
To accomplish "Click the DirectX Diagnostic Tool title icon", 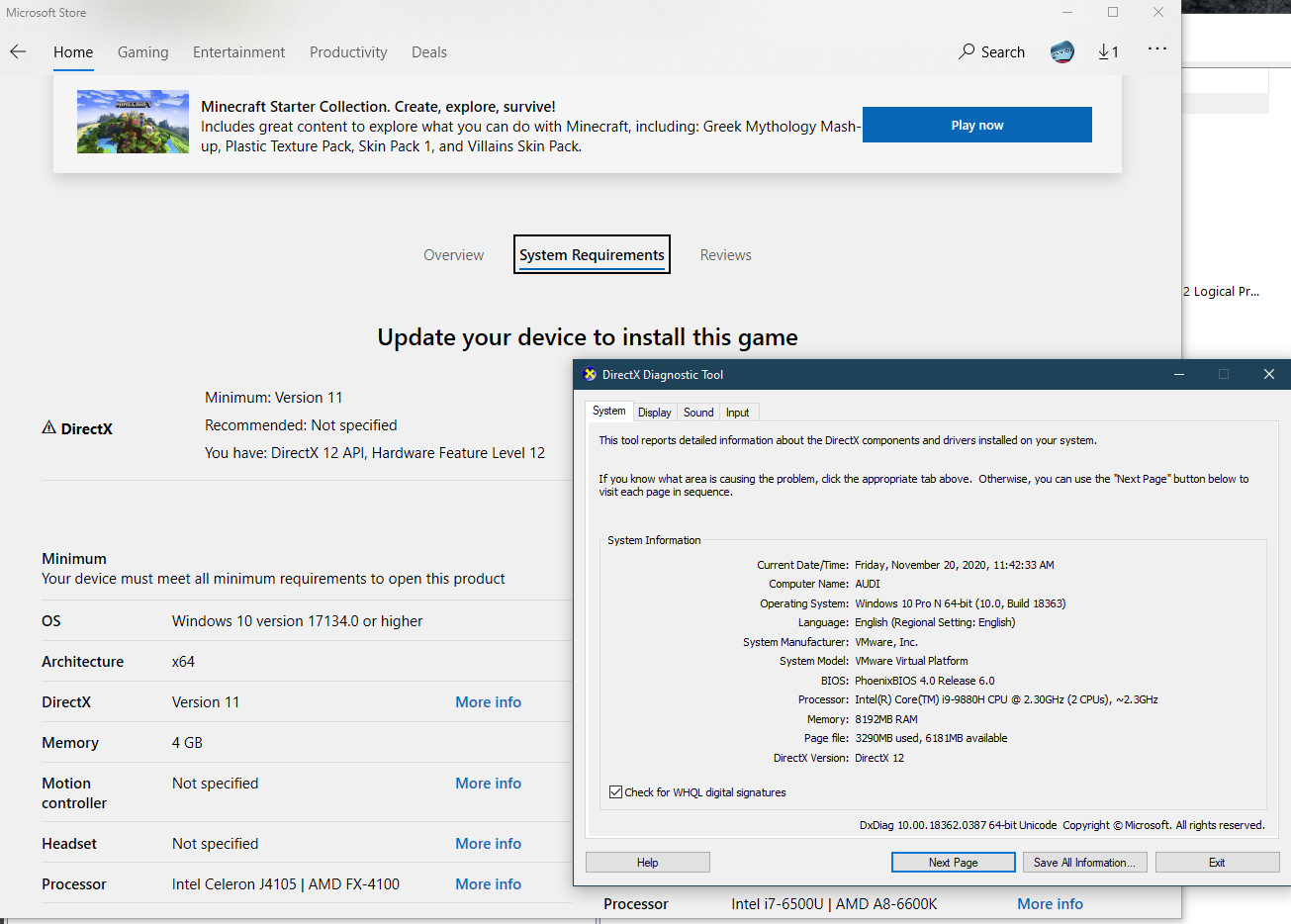I will pyautogui.click(x=590, y=374).
